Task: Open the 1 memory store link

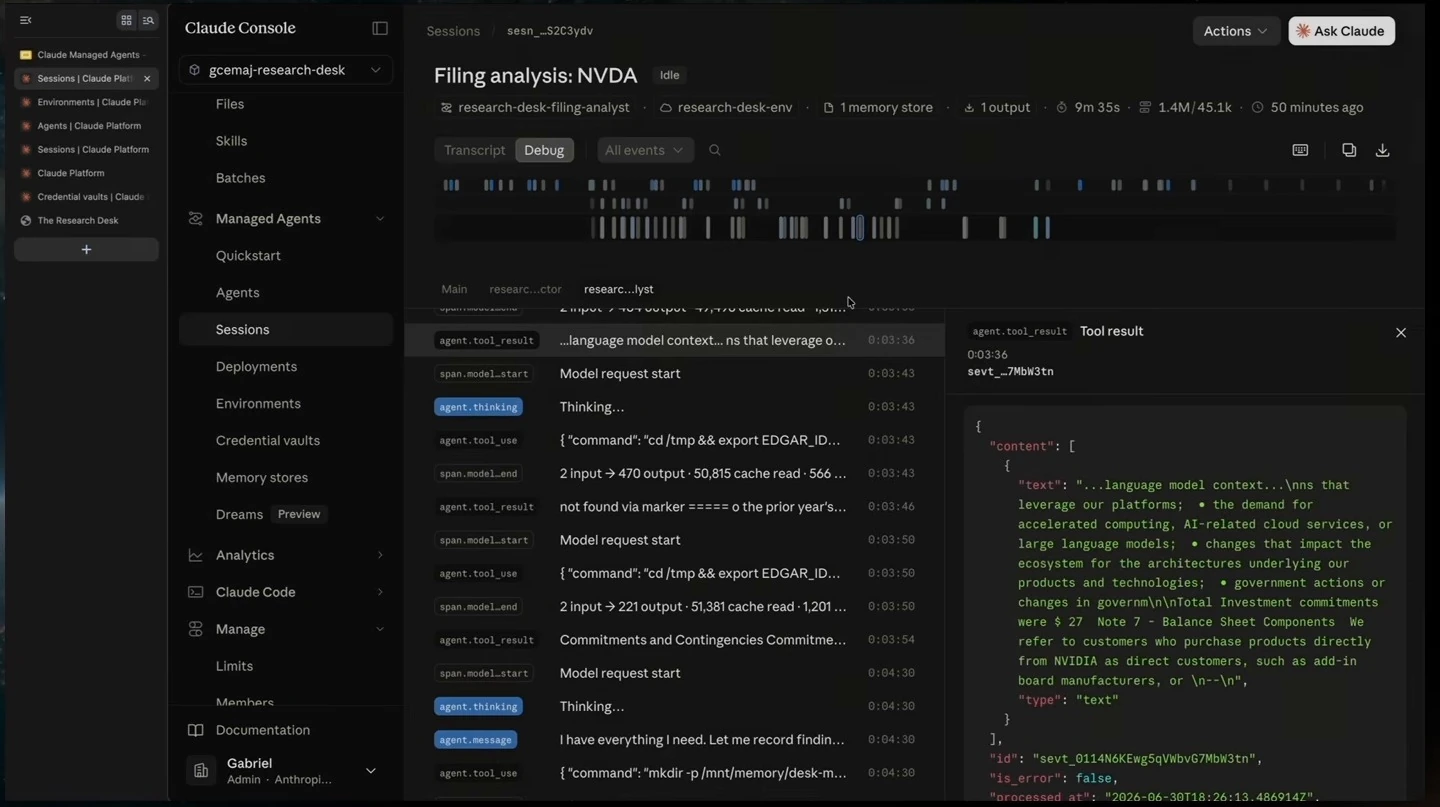Action: 878,107
